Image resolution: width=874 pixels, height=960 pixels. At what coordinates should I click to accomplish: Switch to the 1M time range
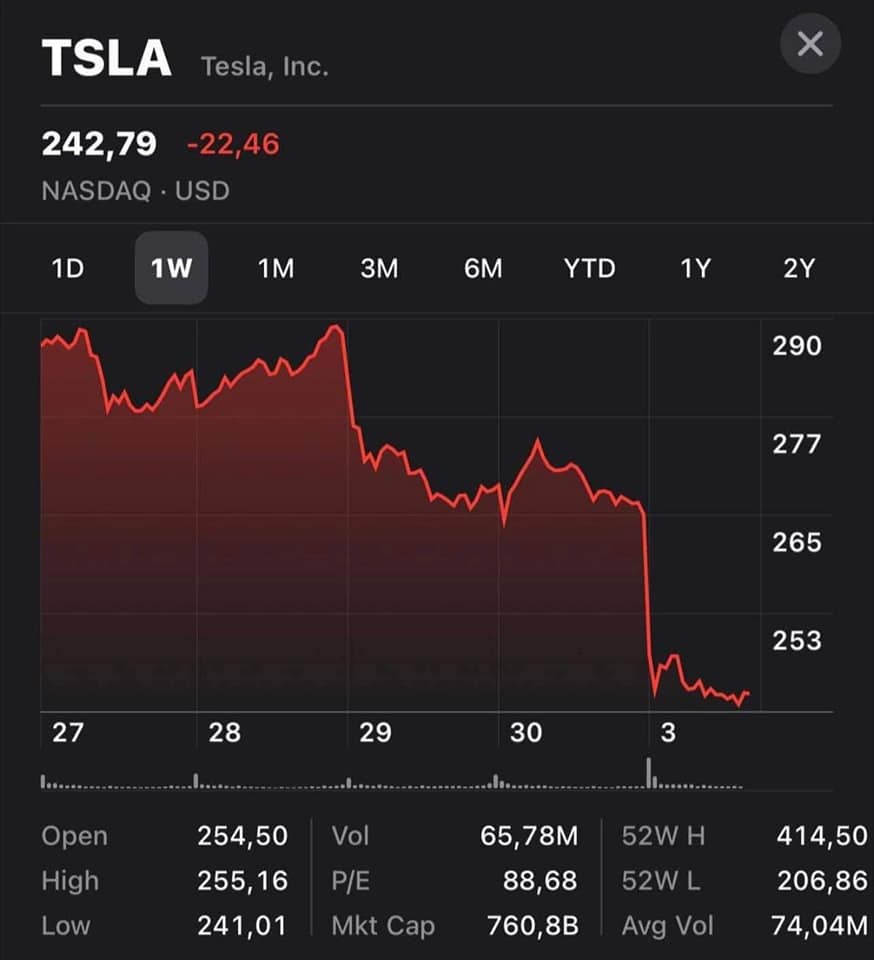point(275,269)
